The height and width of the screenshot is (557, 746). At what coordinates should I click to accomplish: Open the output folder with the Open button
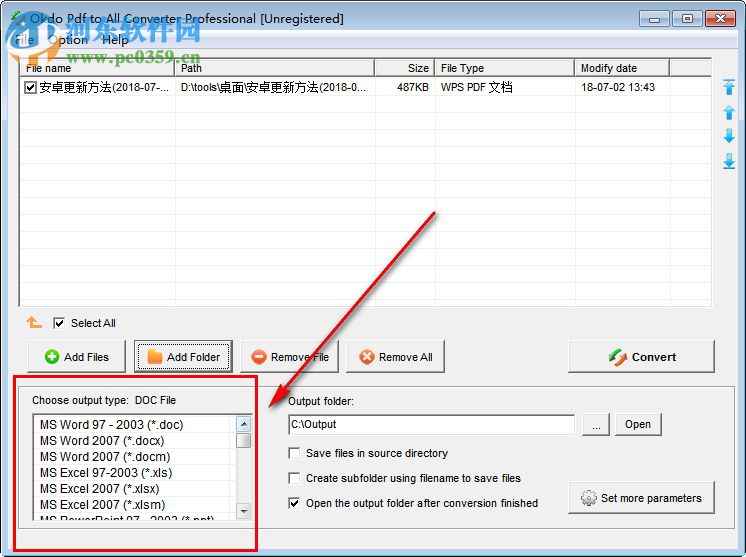click(x=638, y=424)
